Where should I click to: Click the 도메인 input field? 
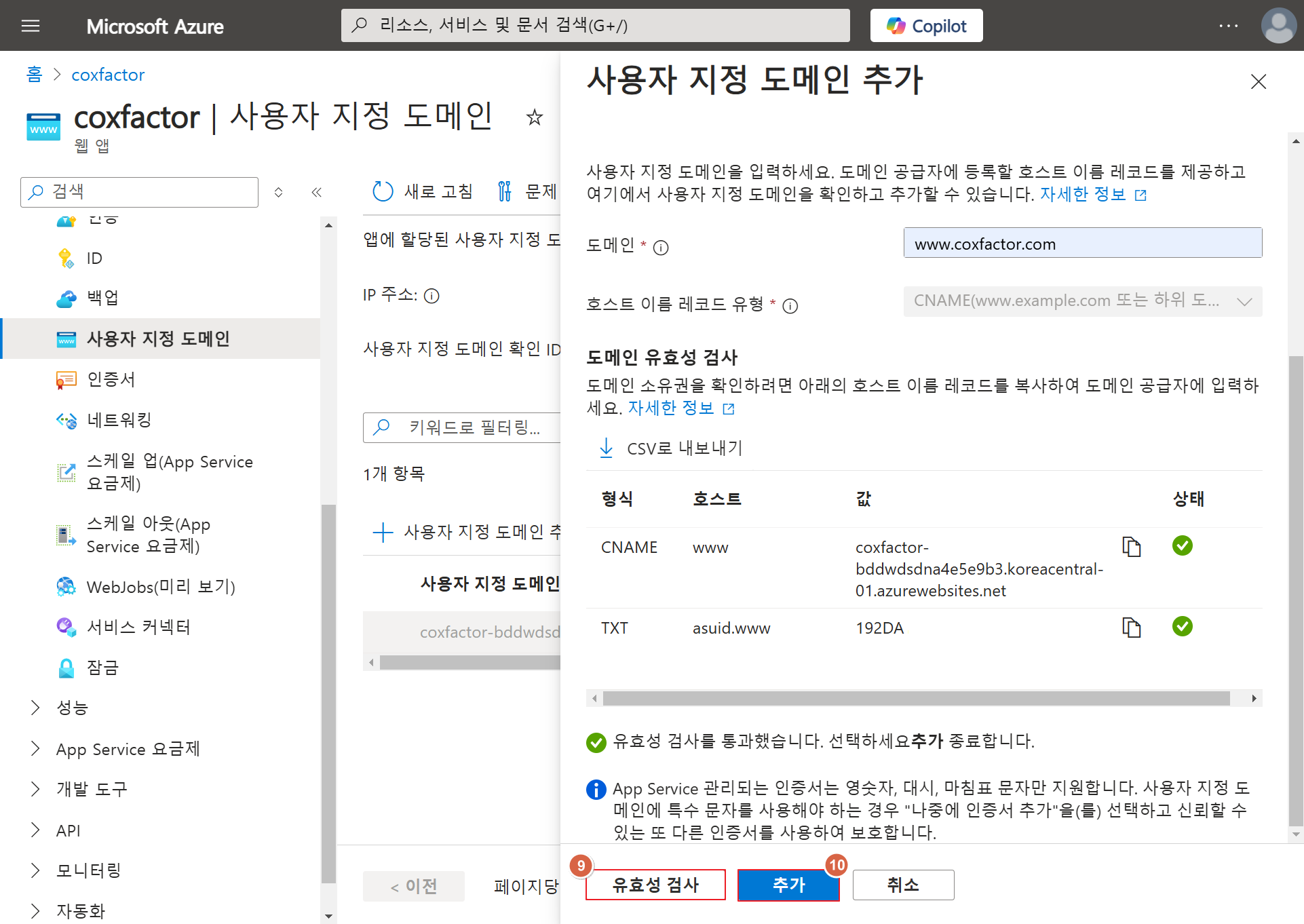1082,244
